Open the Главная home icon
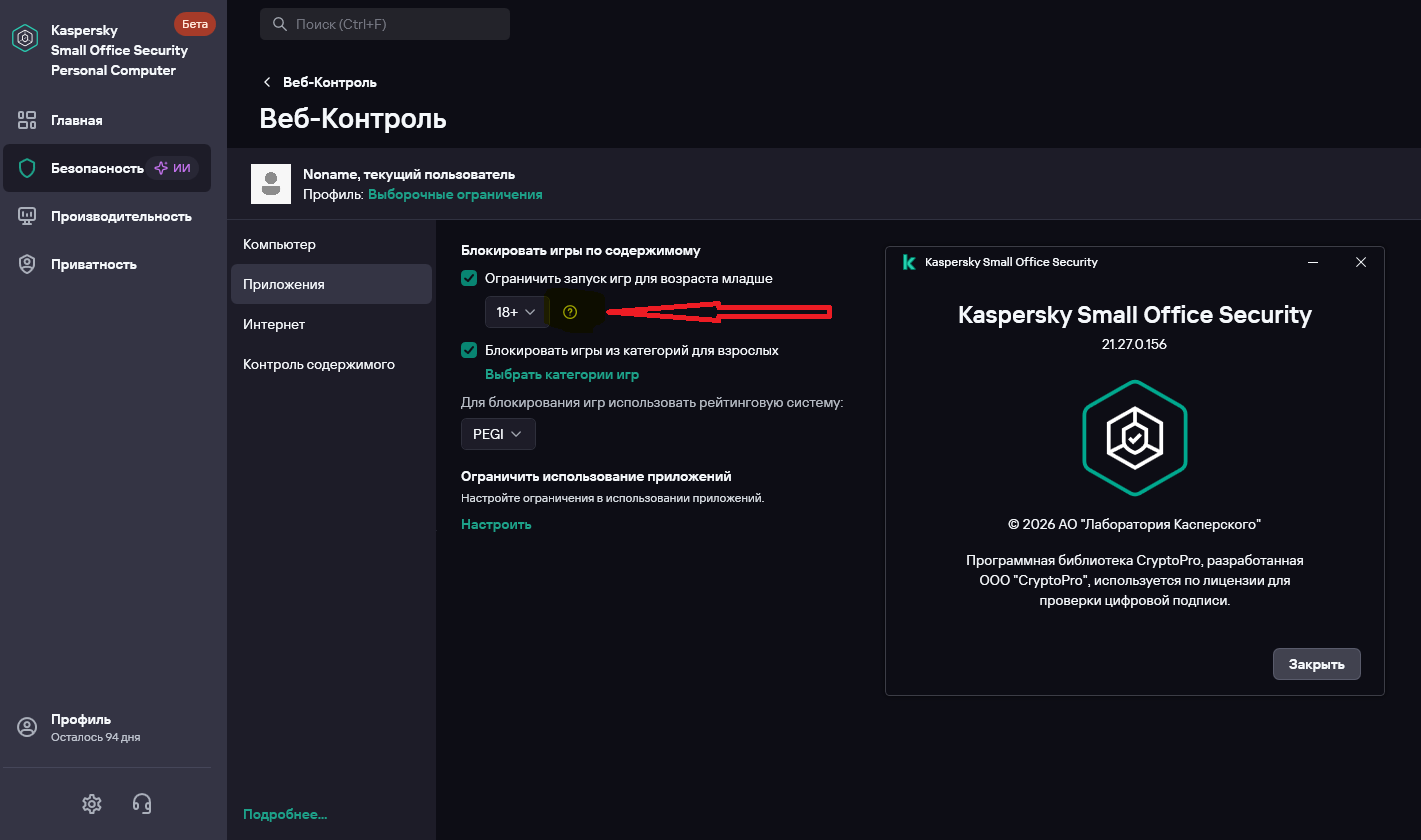The height and width of the screenshot is (840, 1421). tap(27, 120)
